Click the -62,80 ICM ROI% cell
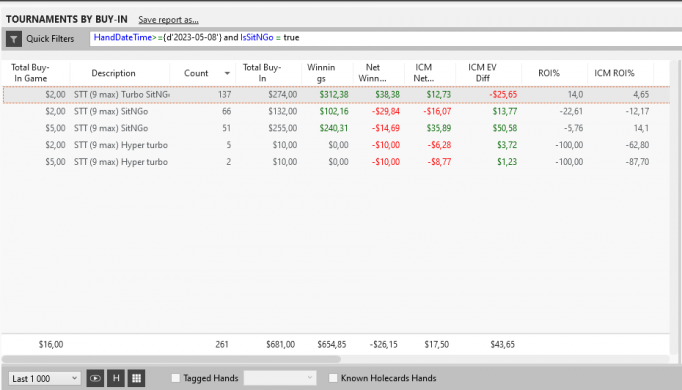 637,145
